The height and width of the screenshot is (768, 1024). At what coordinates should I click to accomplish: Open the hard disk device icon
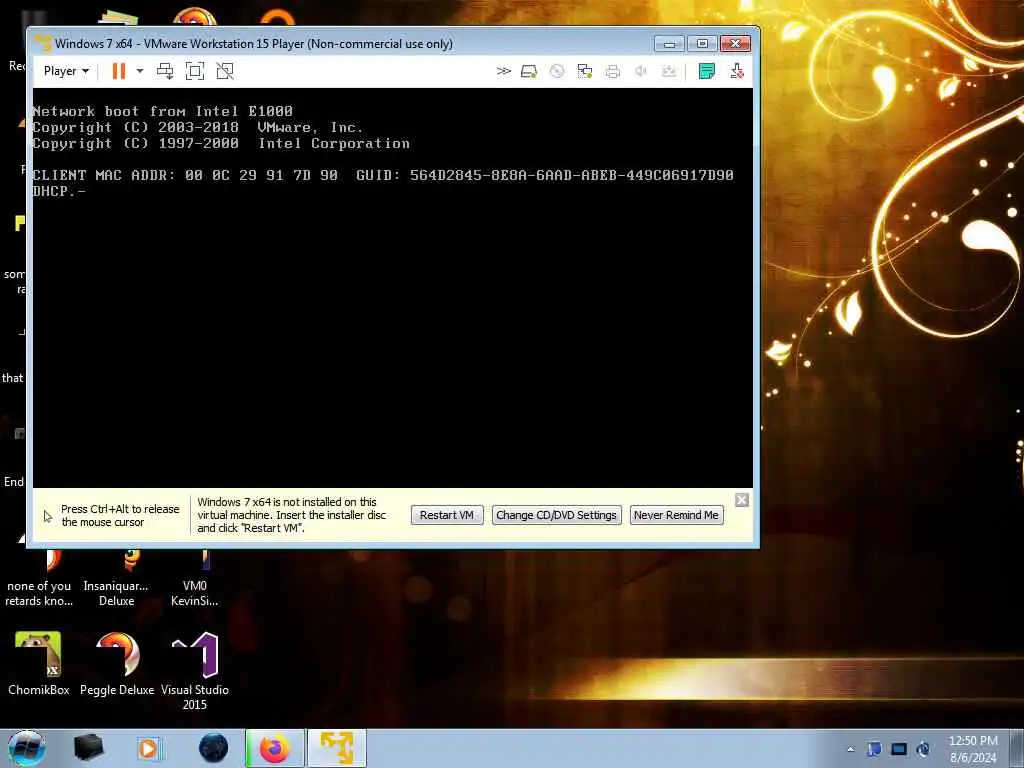pyautogui.click(x=529, y=71)
